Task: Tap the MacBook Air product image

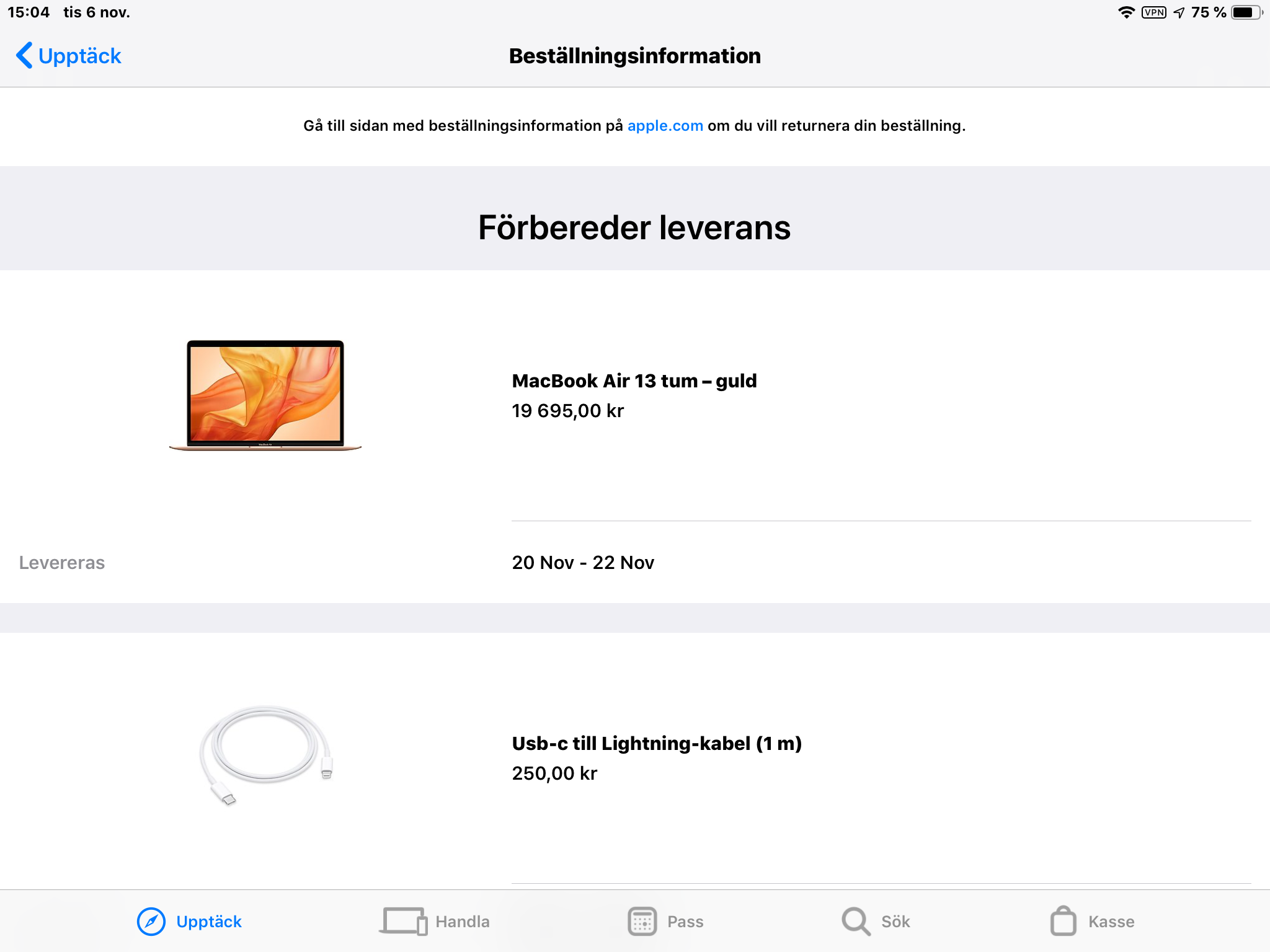Action: pyautogui.click(x=265, y=395)
